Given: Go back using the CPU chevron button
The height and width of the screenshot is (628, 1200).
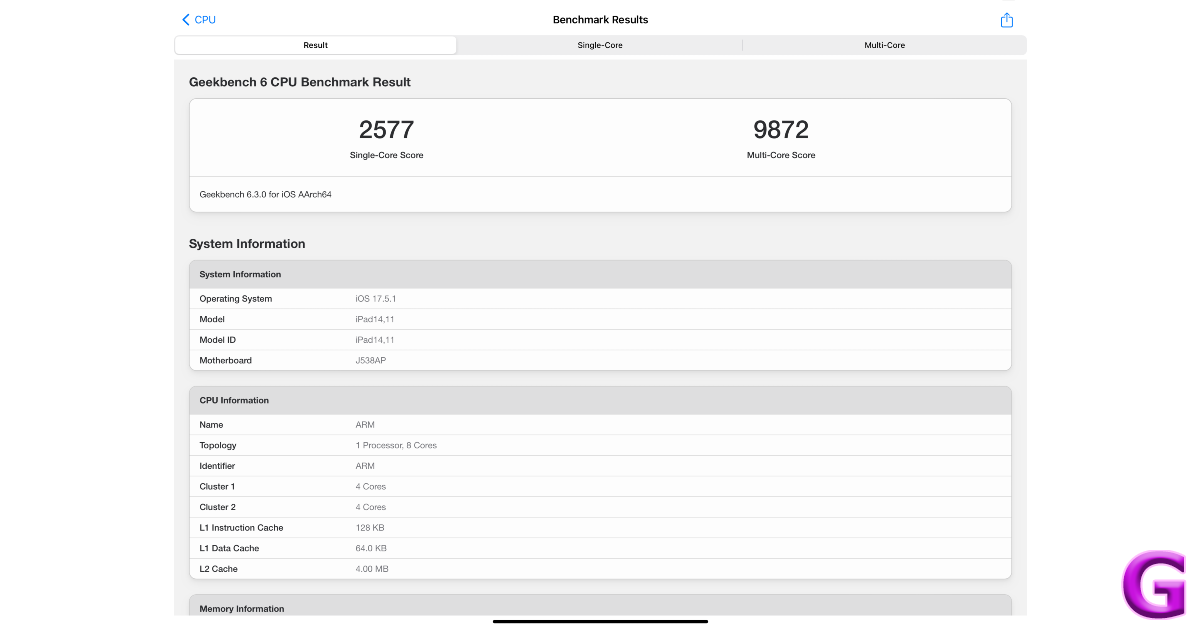Looking at the screenshot, I should click(x=199, y=20).
